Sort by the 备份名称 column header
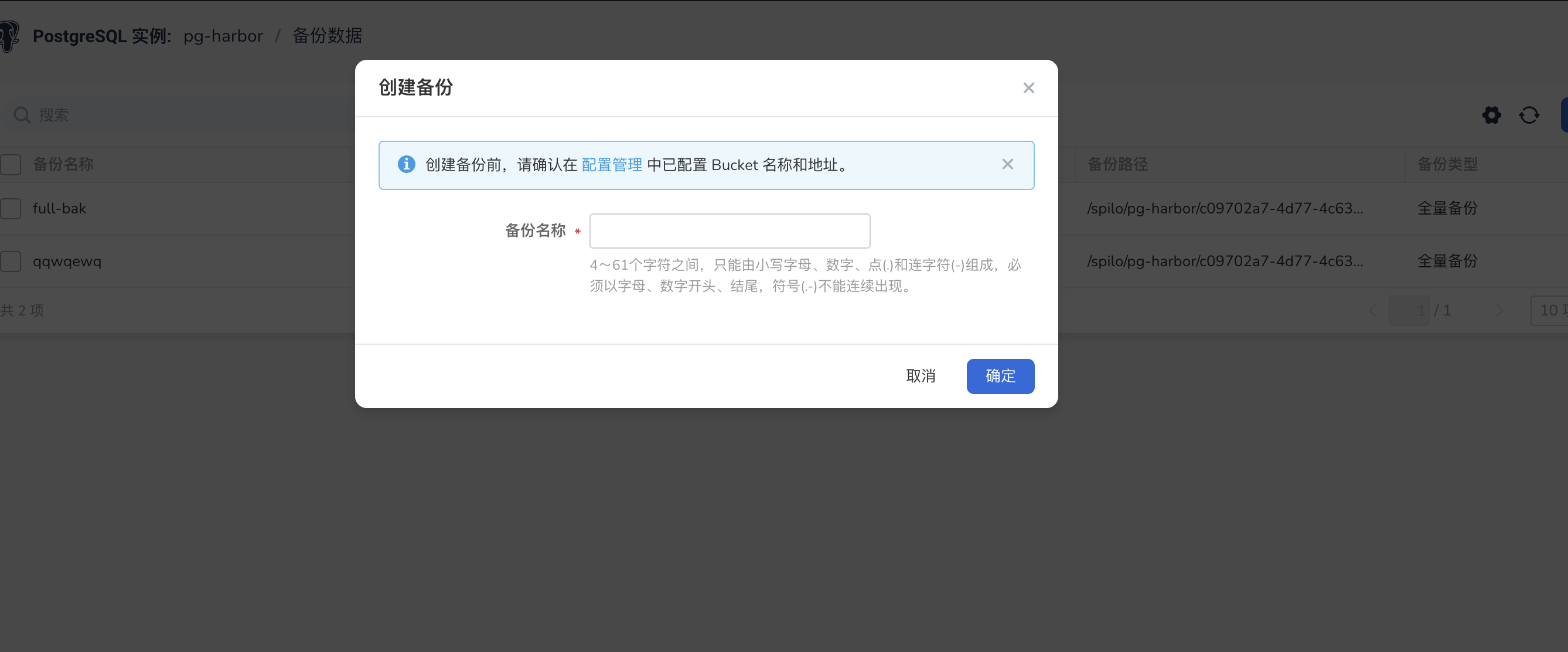This screenshot has height=652, width=1568. (63, 165)
